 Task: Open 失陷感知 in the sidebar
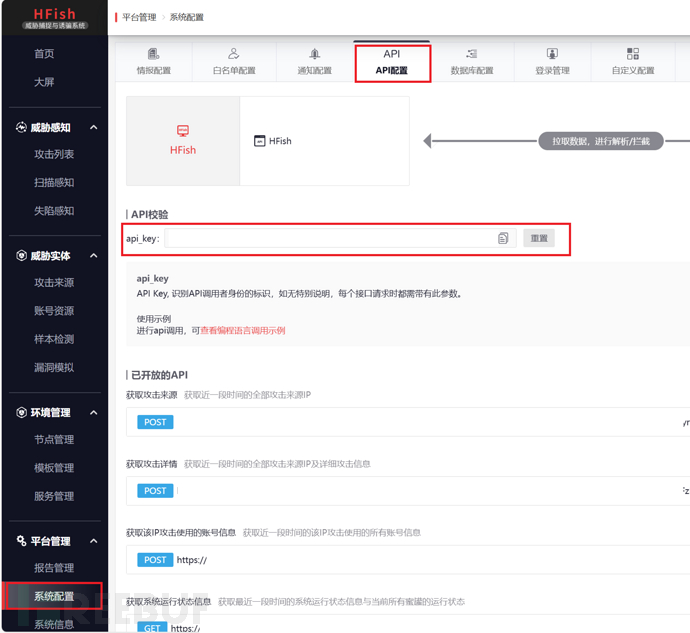pyautogui.click(x=54, y=210)
